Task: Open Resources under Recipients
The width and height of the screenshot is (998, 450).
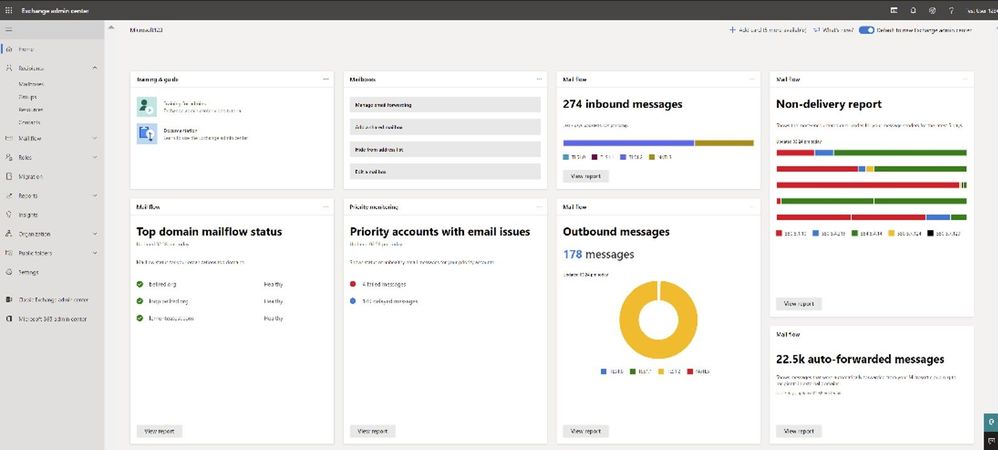Action: 31,109
